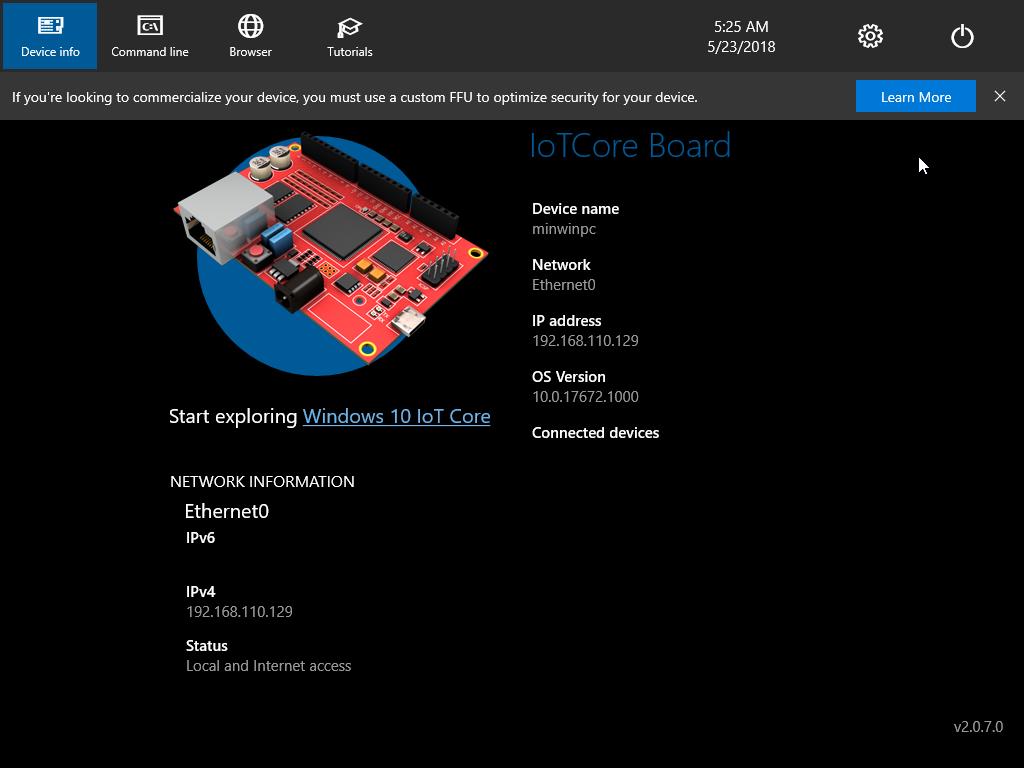Viewport: 1024px width, 768px height.
Task: Select the device name minwinpc
Action: [x=564, y=229]
